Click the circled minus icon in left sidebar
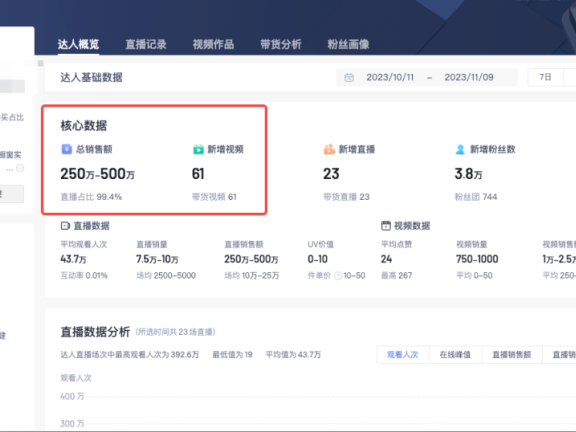This screenshot has width=576, height=432. 20,168
